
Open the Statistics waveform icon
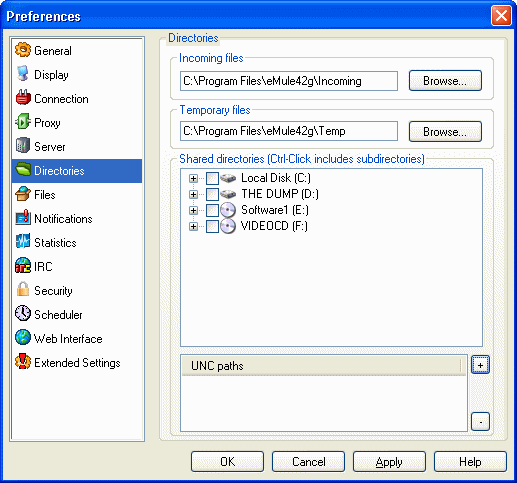(x=23, y=242)
